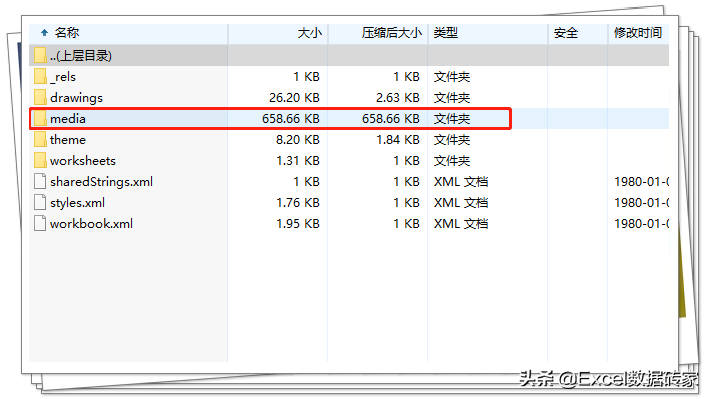Viewport: 710px width, 399px height.
Task: Click the modified date of workbook.xml
Action: (641, 224)
